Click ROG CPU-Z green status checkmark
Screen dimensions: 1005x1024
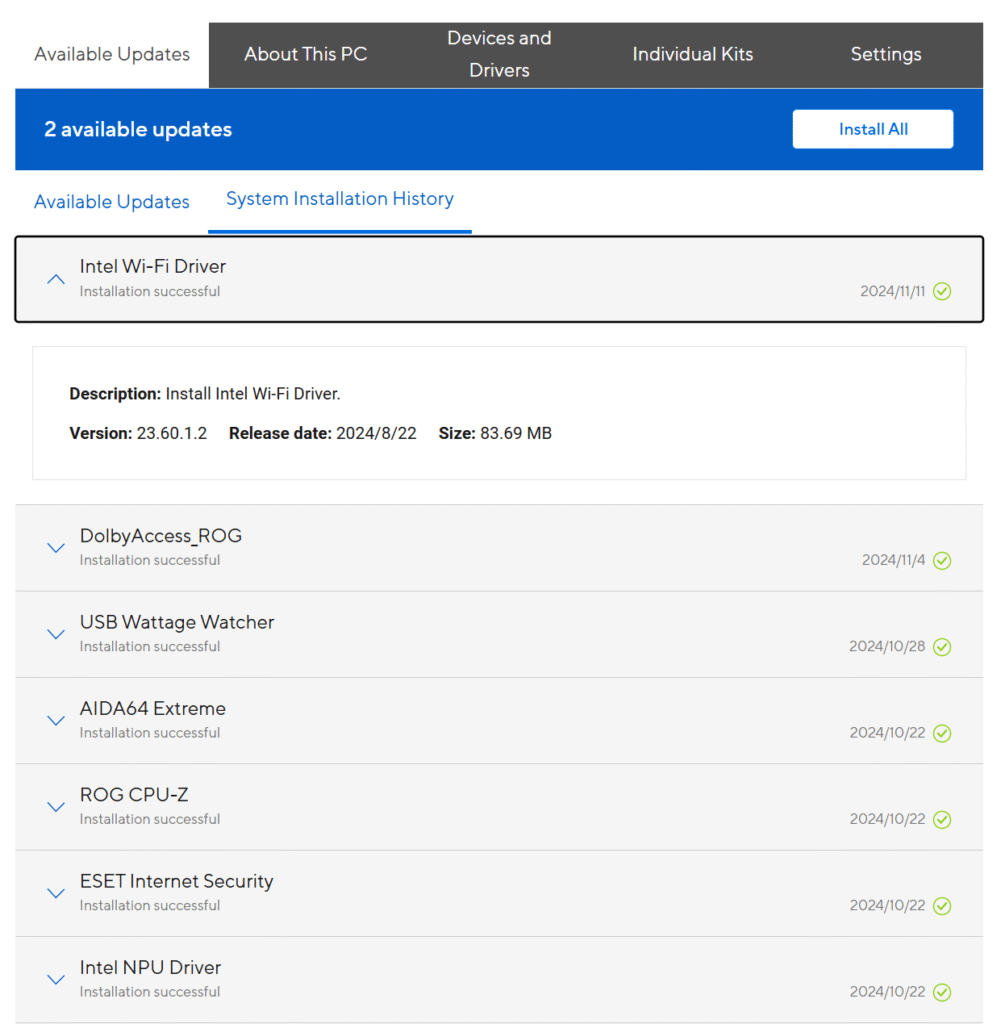(941, 820)
